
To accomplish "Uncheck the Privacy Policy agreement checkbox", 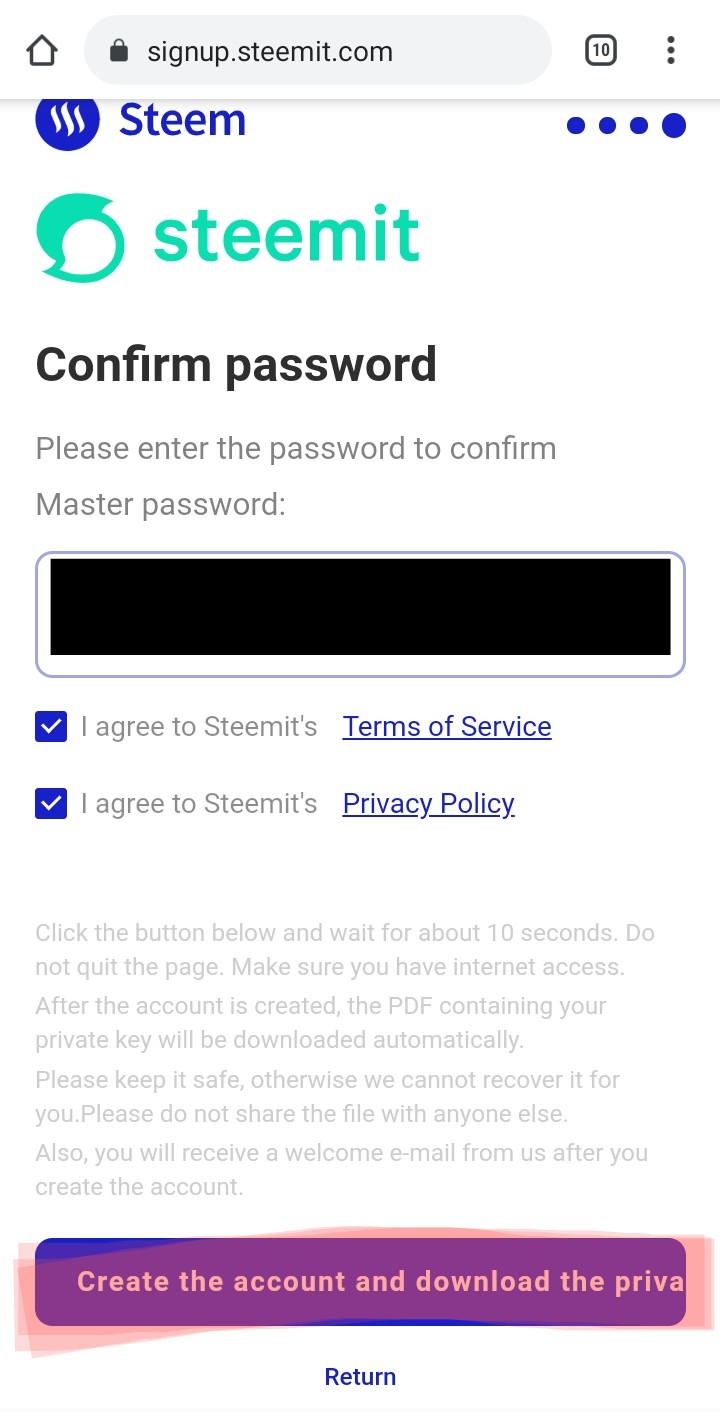I will pyautogui.click(x=51, y=804).
